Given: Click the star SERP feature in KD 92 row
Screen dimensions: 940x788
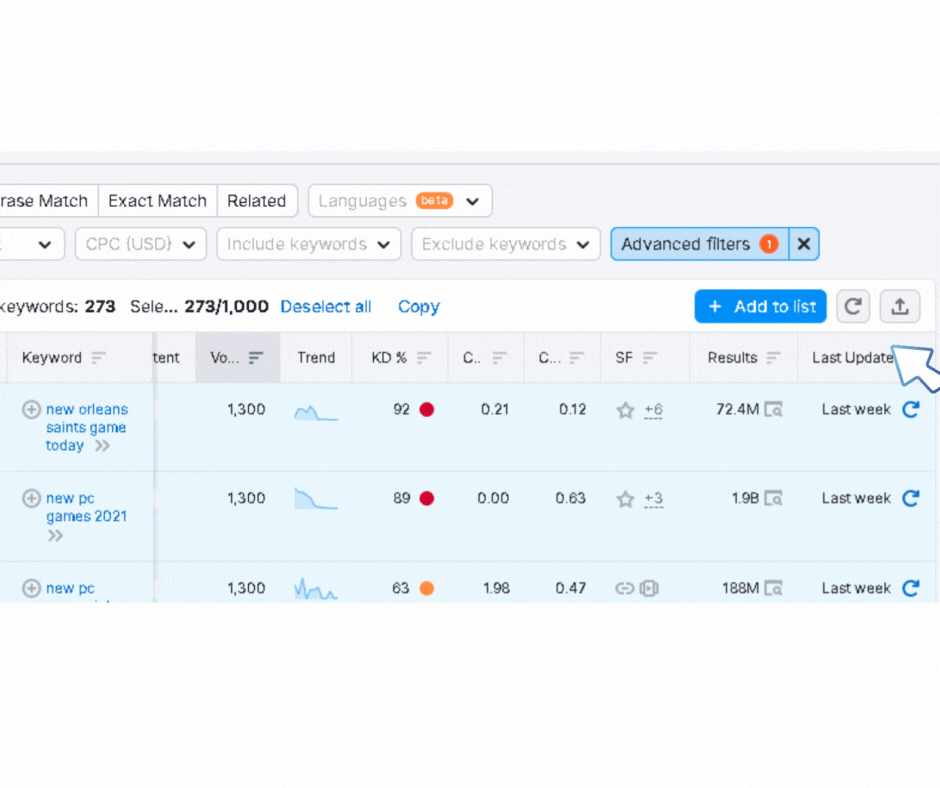Looking at the screenshot, I should (x=625, y=410).
